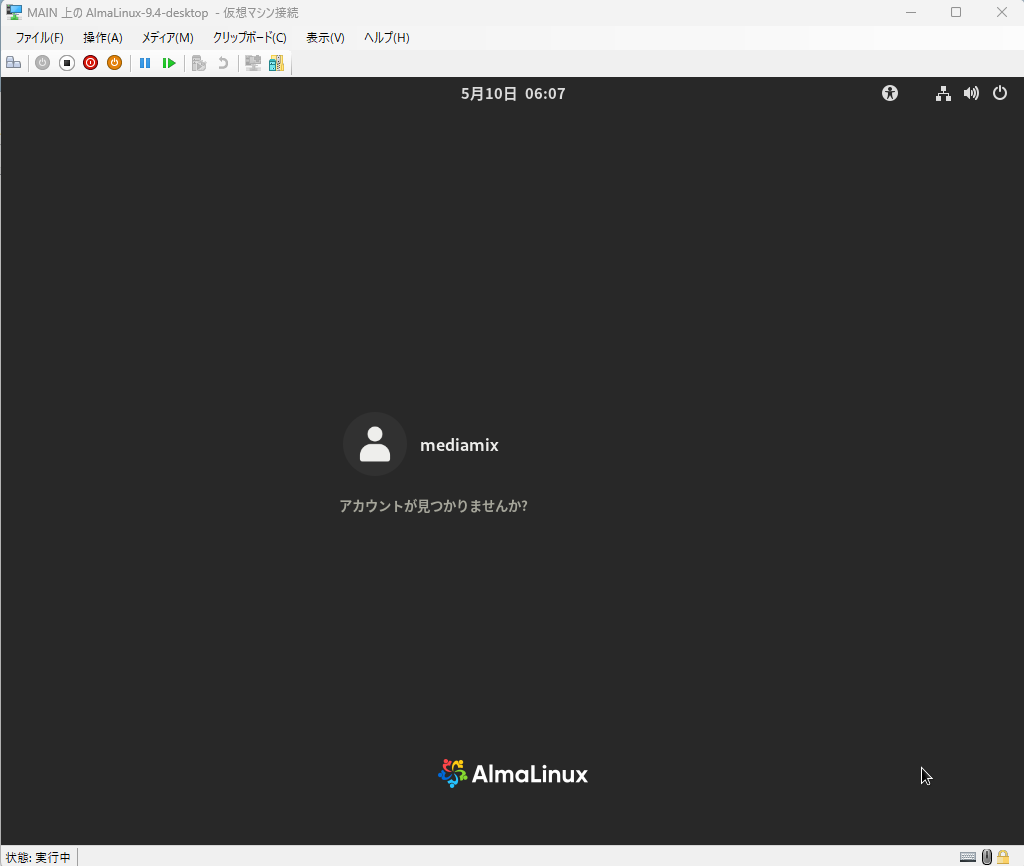Click the volume speaker icon in top bar
Image resolution: width=1024 pixels, height=866 pixels.
(971, 93)
